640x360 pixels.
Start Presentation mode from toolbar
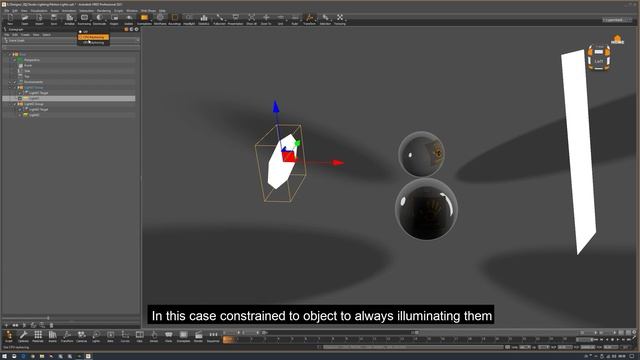click(235, 19)
